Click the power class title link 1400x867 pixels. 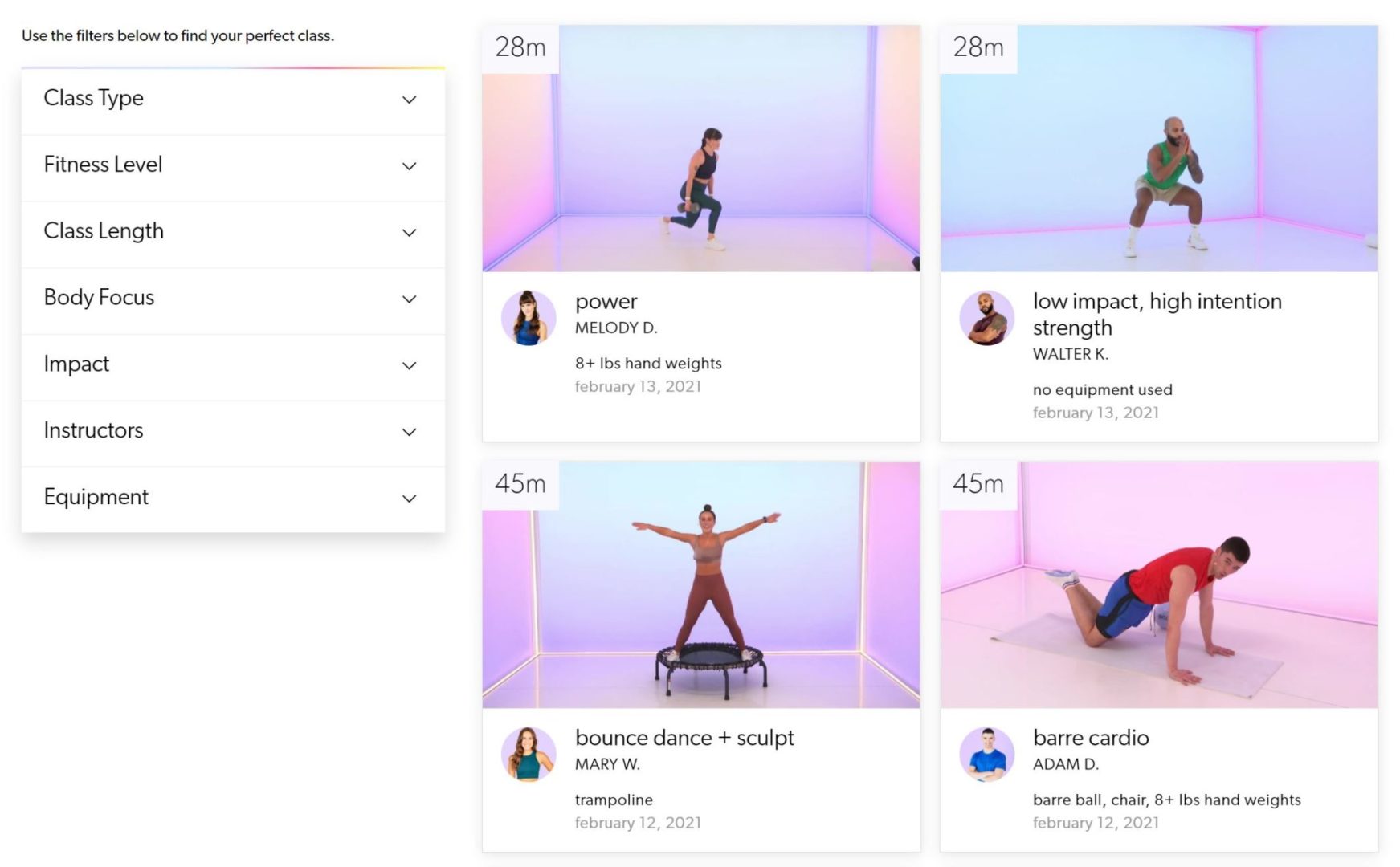pyautogui.click(x=606, y=302)
